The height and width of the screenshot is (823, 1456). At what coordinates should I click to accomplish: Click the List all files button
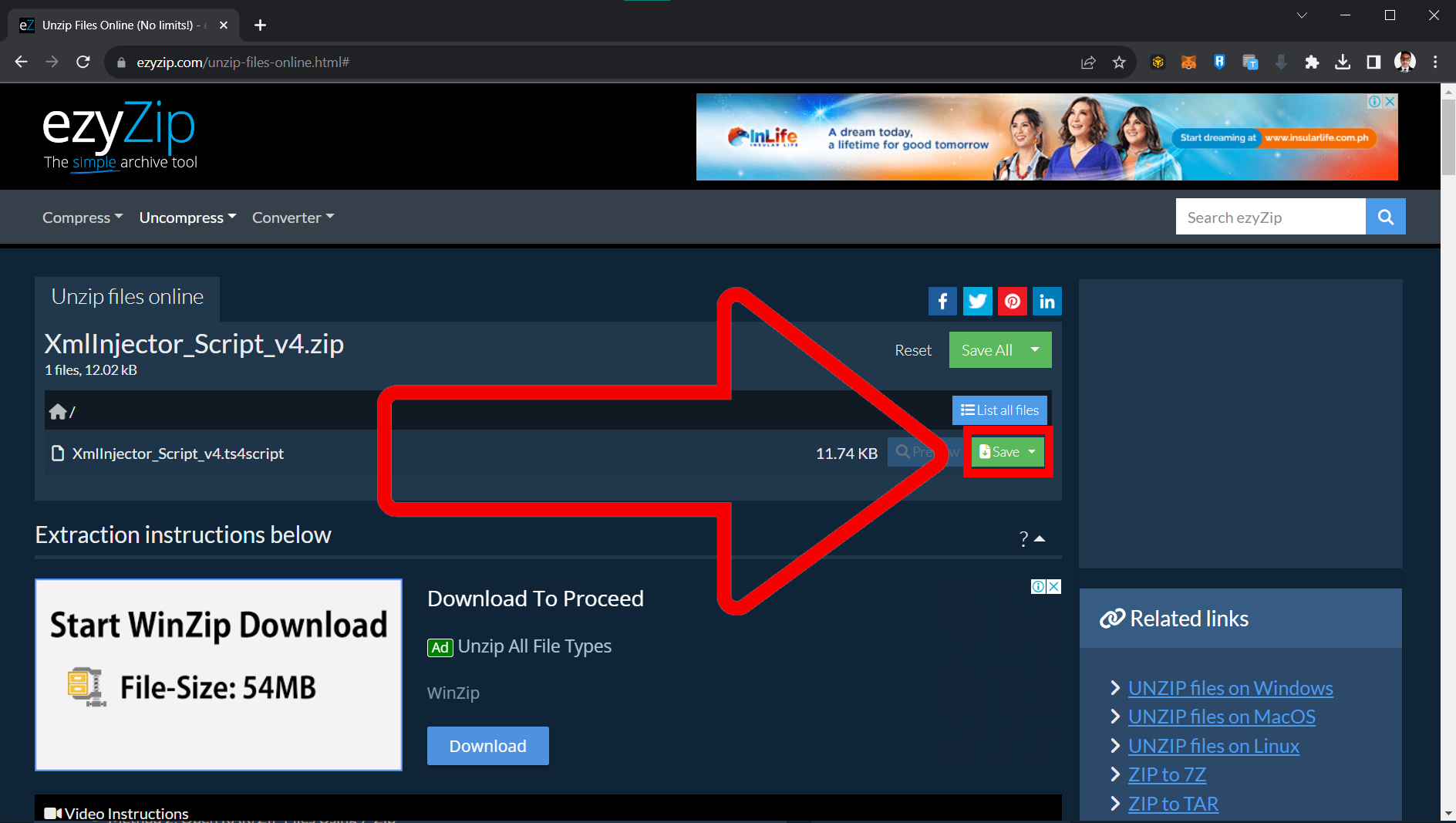(999, 410)
